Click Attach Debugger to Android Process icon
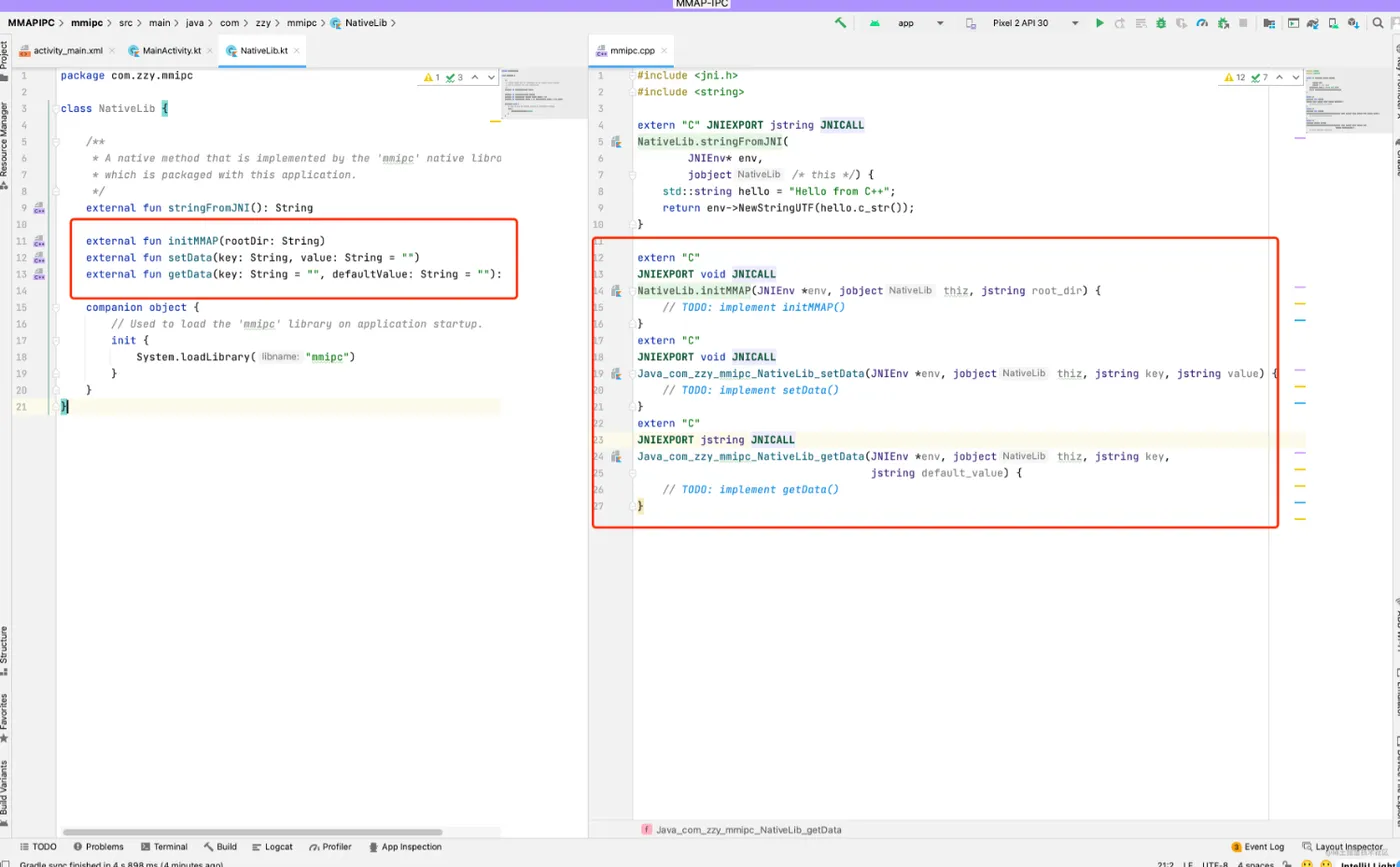The height and width of the screenshot is (867, 1400). pyautogui.click(x=1222, y=23)
